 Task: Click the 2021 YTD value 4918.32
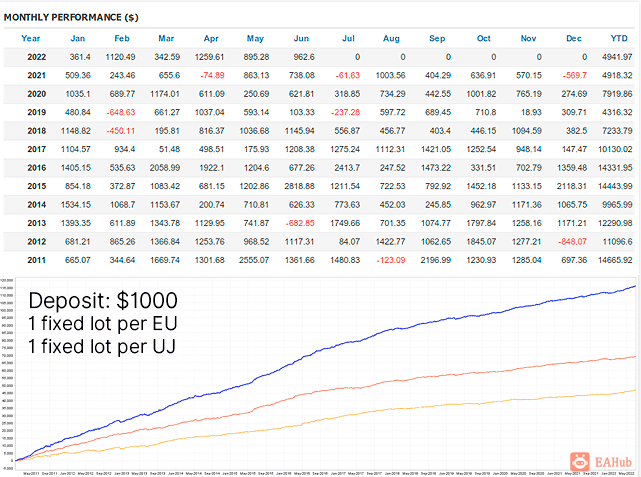(x=617, y=76)
